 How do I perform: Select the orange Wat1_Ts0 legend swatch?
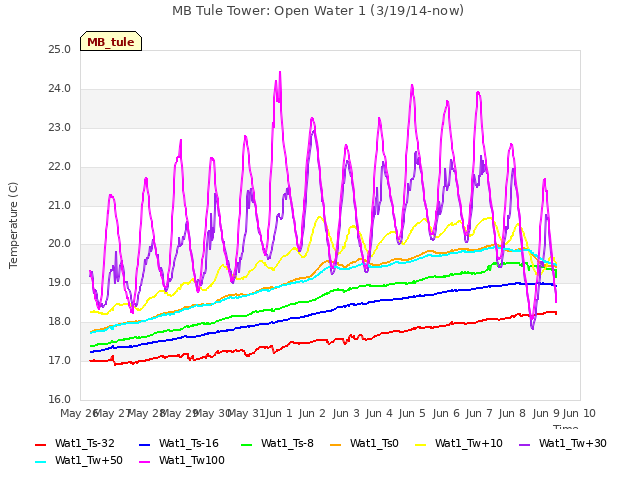[336, 444]
